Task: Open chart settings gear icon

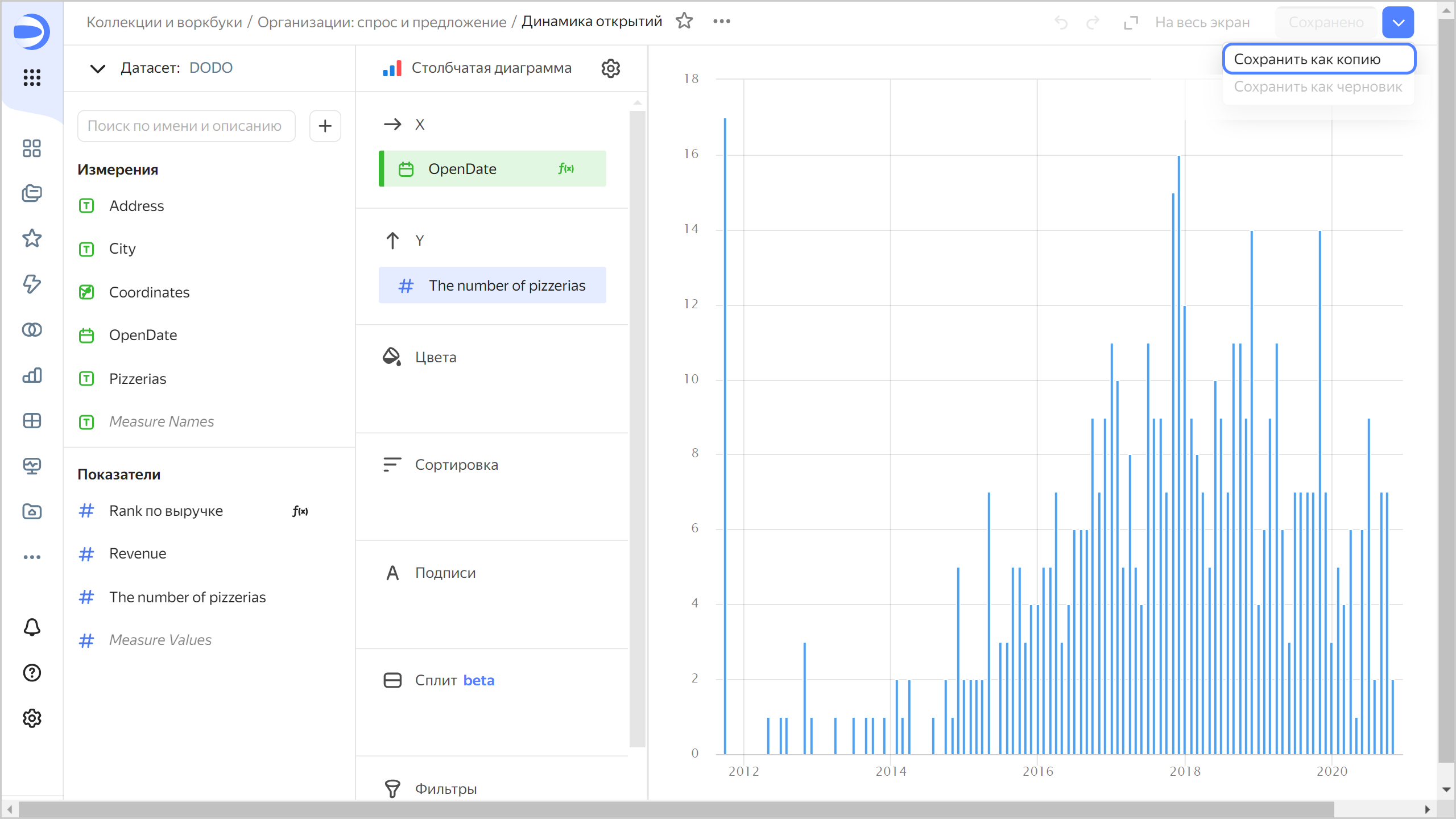Action: click(x=610, y=68)
